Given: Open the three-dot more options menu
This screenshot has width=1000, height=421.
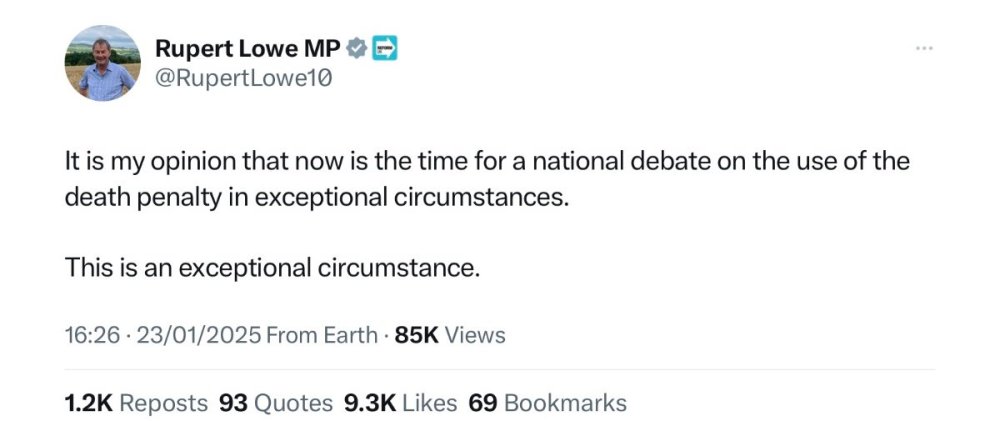Looking at the screenshot, I should pyautogui.click(x=926, y=48).
